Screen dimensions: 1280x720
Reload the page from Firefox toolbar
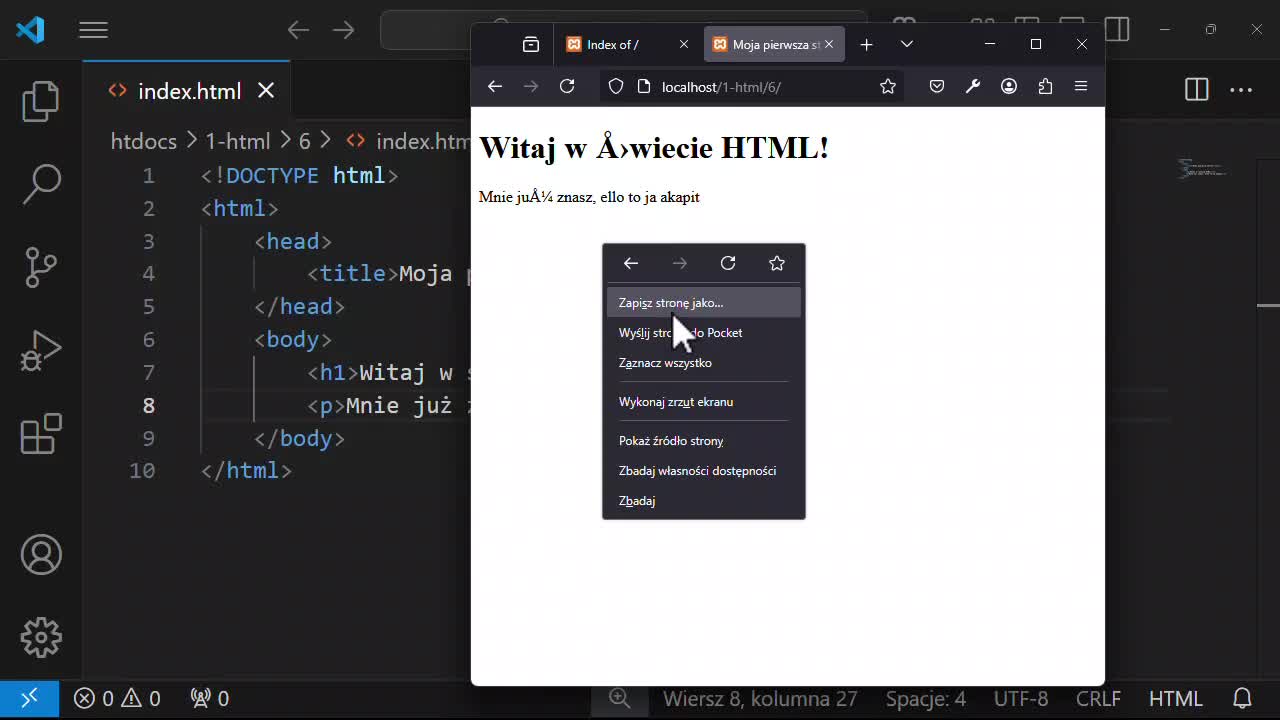click(x=567, y=87)
